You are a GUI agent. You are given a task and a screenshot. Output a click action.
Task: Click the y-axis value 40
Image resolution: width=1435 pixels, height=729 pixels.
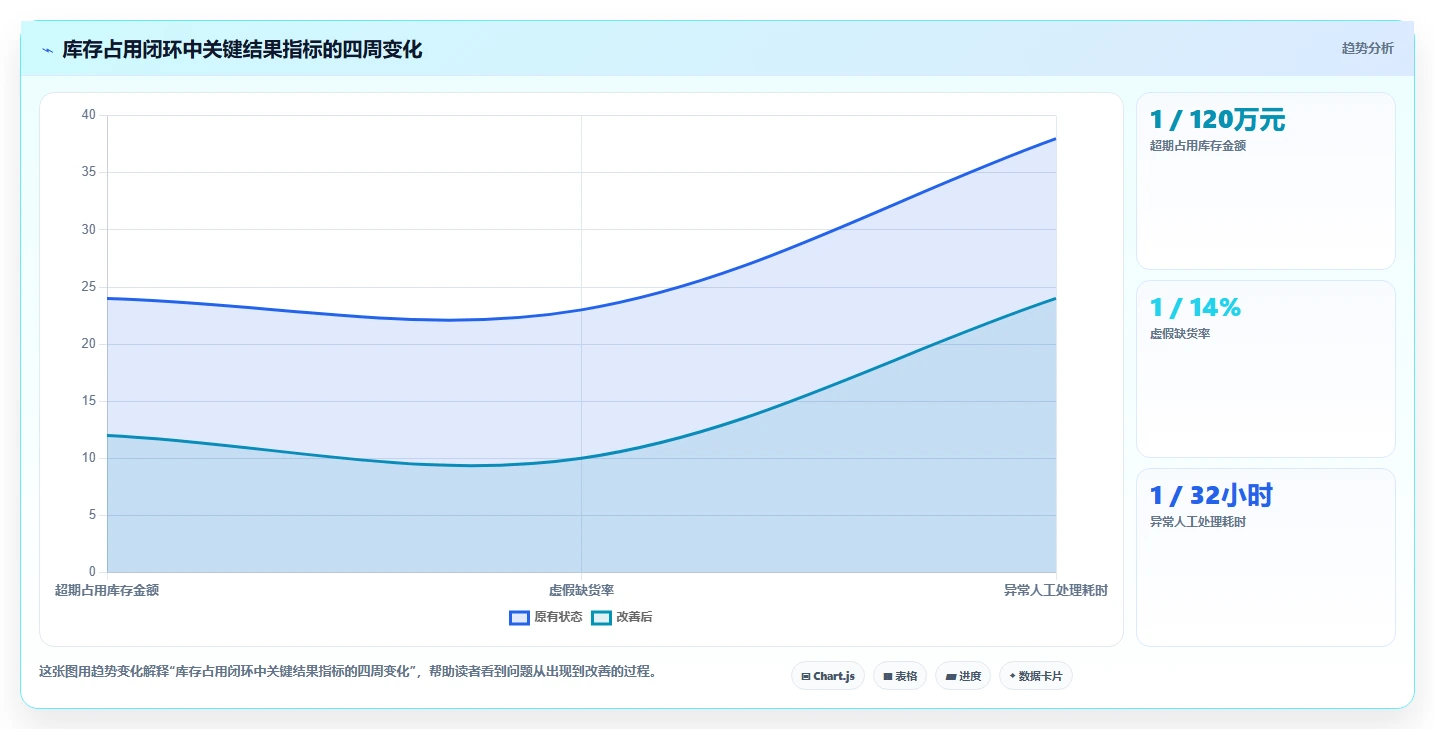[89, 115]
